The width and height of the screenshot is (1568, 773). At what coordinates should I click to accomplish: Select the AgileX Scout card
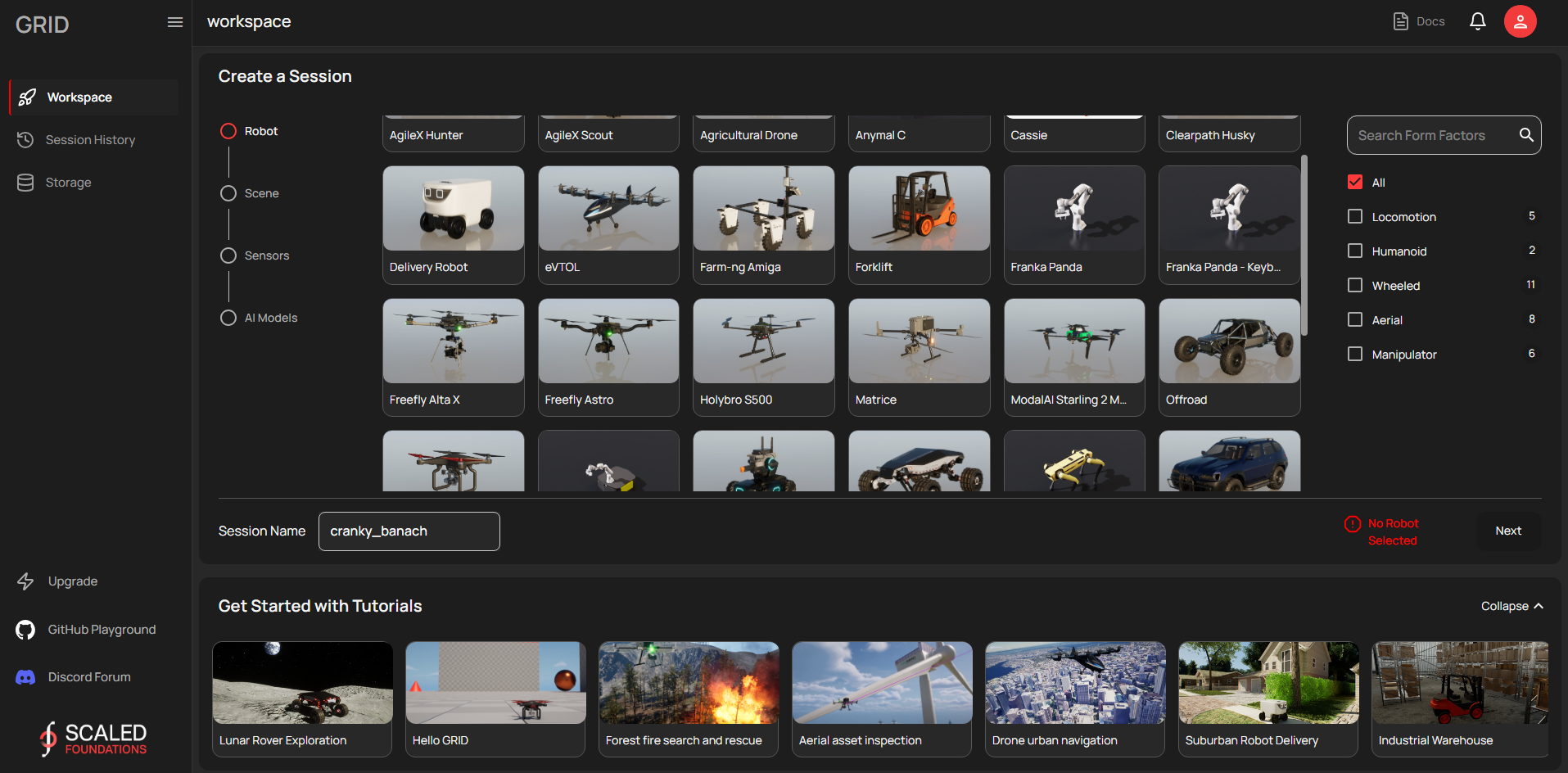pyautogui.click(x=608, y=134)
